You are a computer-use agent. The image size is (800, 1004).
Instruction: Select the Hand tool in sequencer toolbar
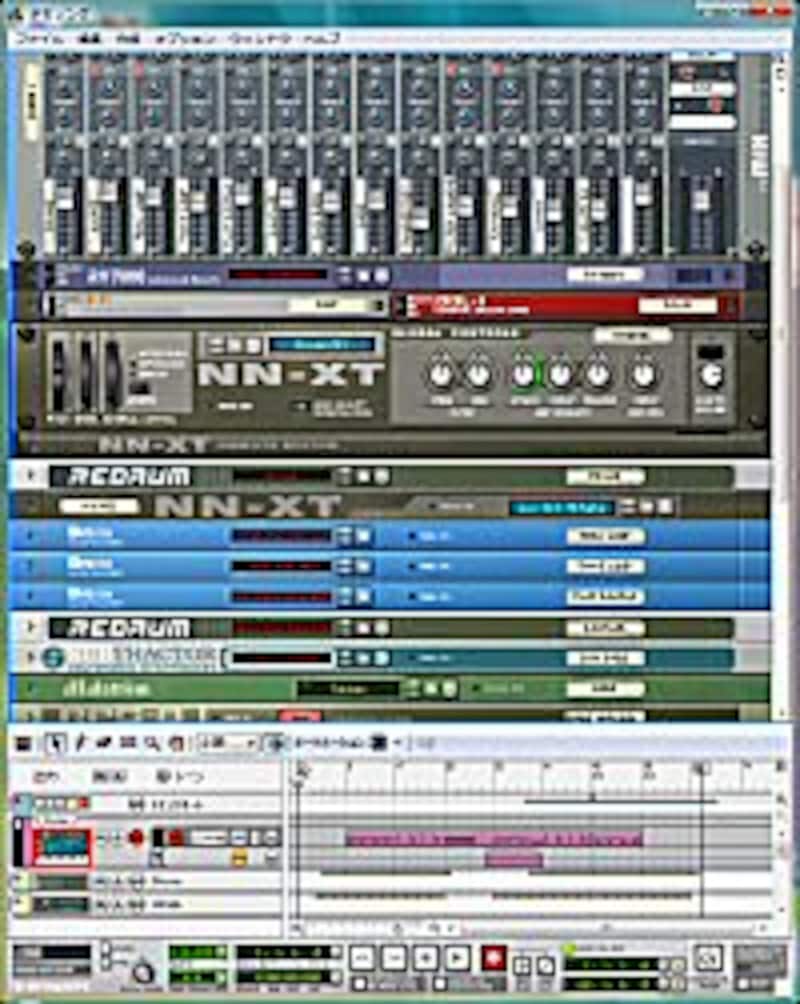point(176,743)
